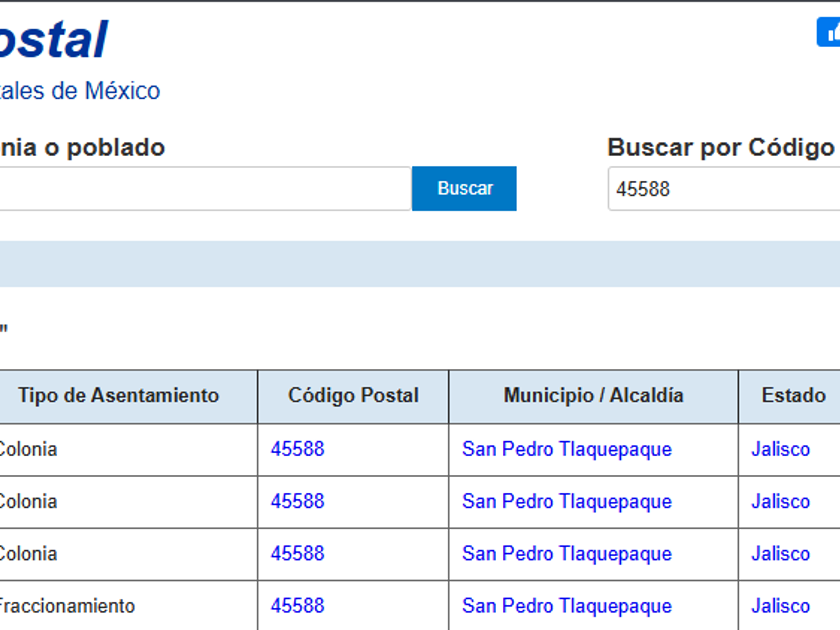Open Jalisco link in second Colonia row
This screenshot has height=630, width=840.
[x=781, y=501]
